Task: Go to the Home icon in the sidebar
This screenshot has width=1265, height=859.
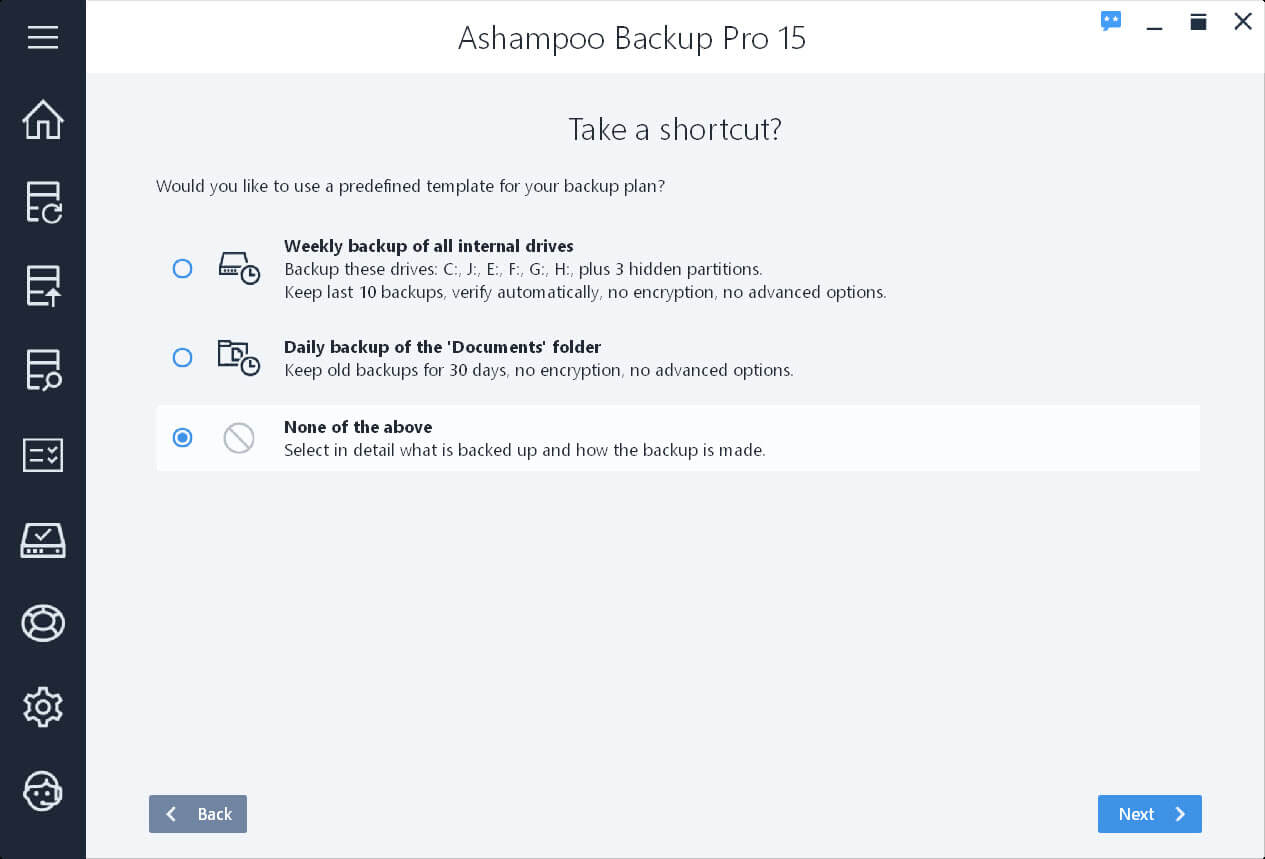Action: click(43, 120)
